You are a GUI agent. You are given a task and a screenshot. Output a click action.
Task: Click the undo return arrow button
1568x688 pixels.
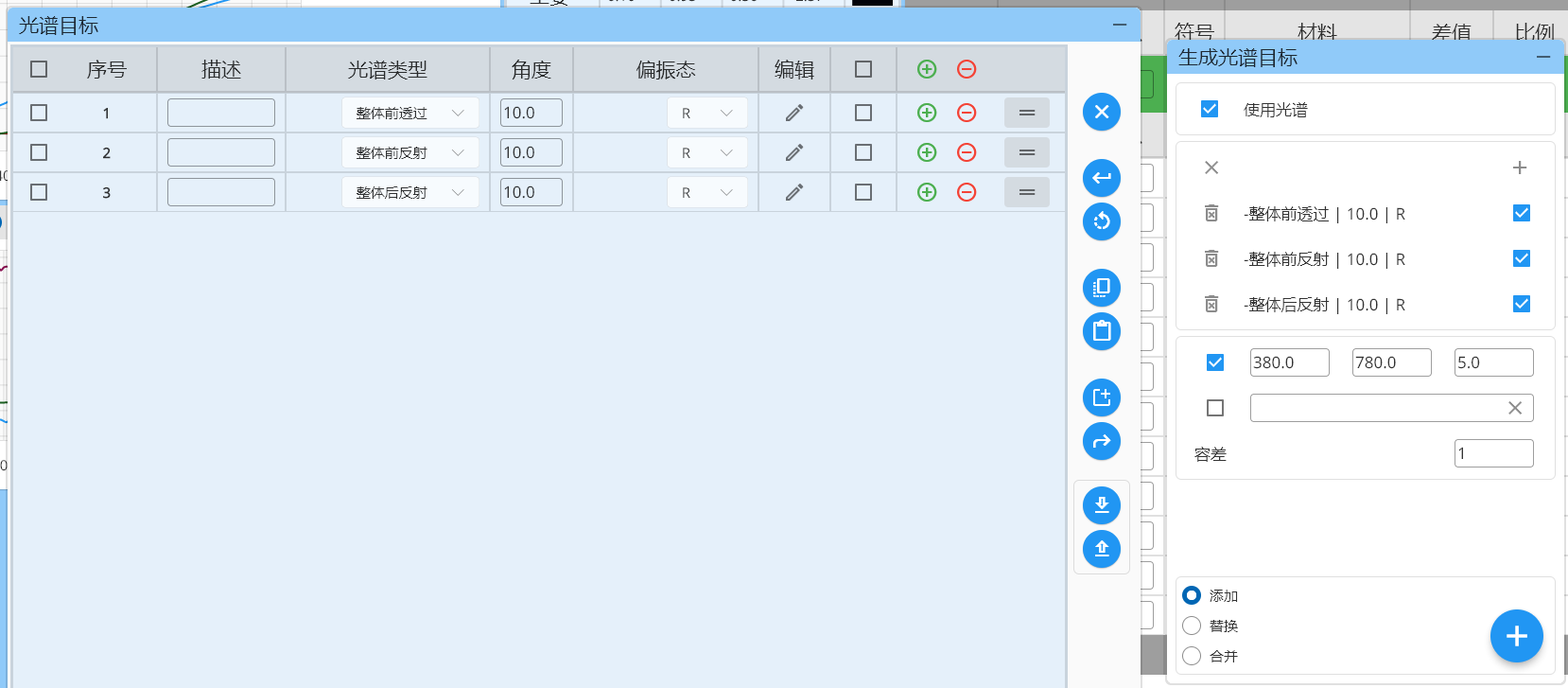coord(1102,178)
